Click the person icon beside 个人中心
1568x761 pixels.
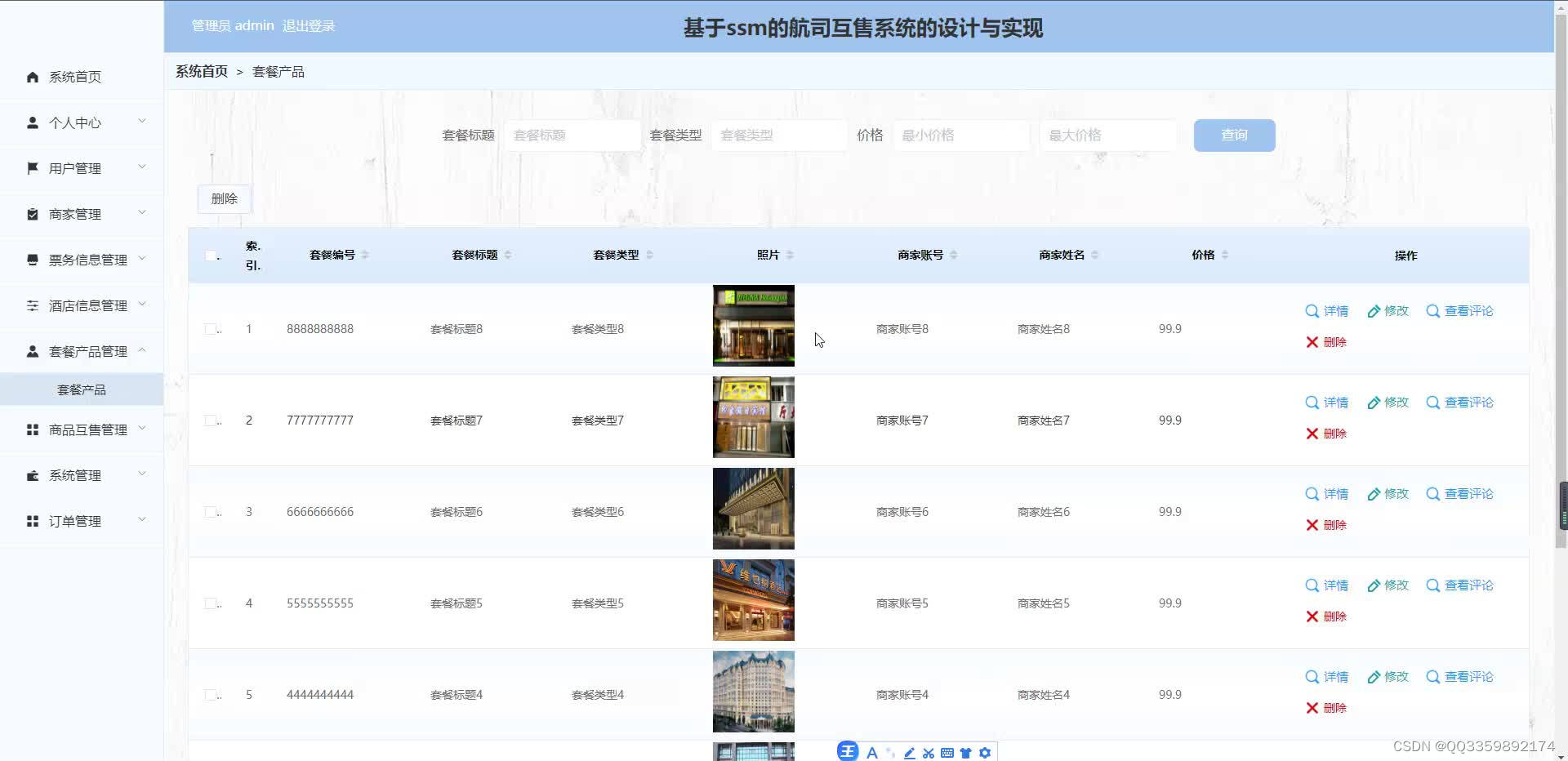tap(33, 122)
